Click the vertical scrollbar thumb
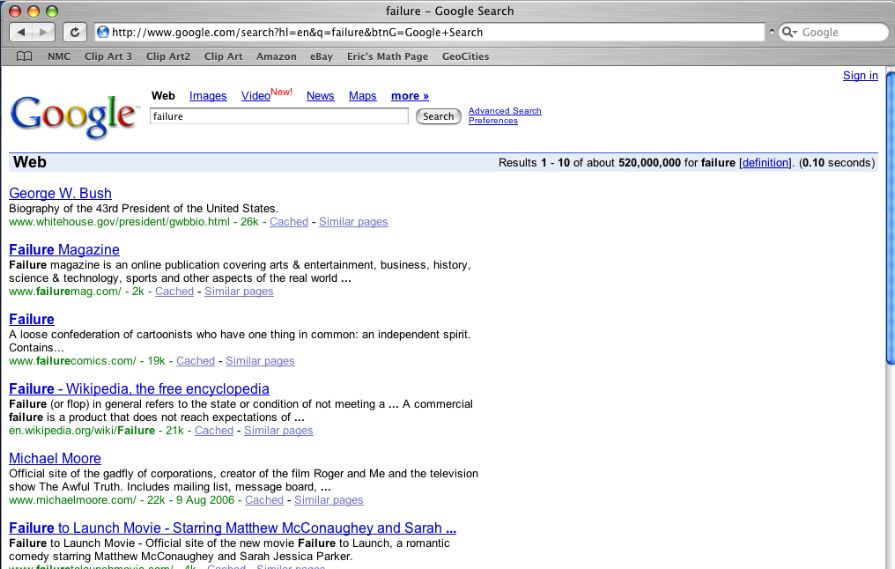895x569 pixels. pos(890,217)
